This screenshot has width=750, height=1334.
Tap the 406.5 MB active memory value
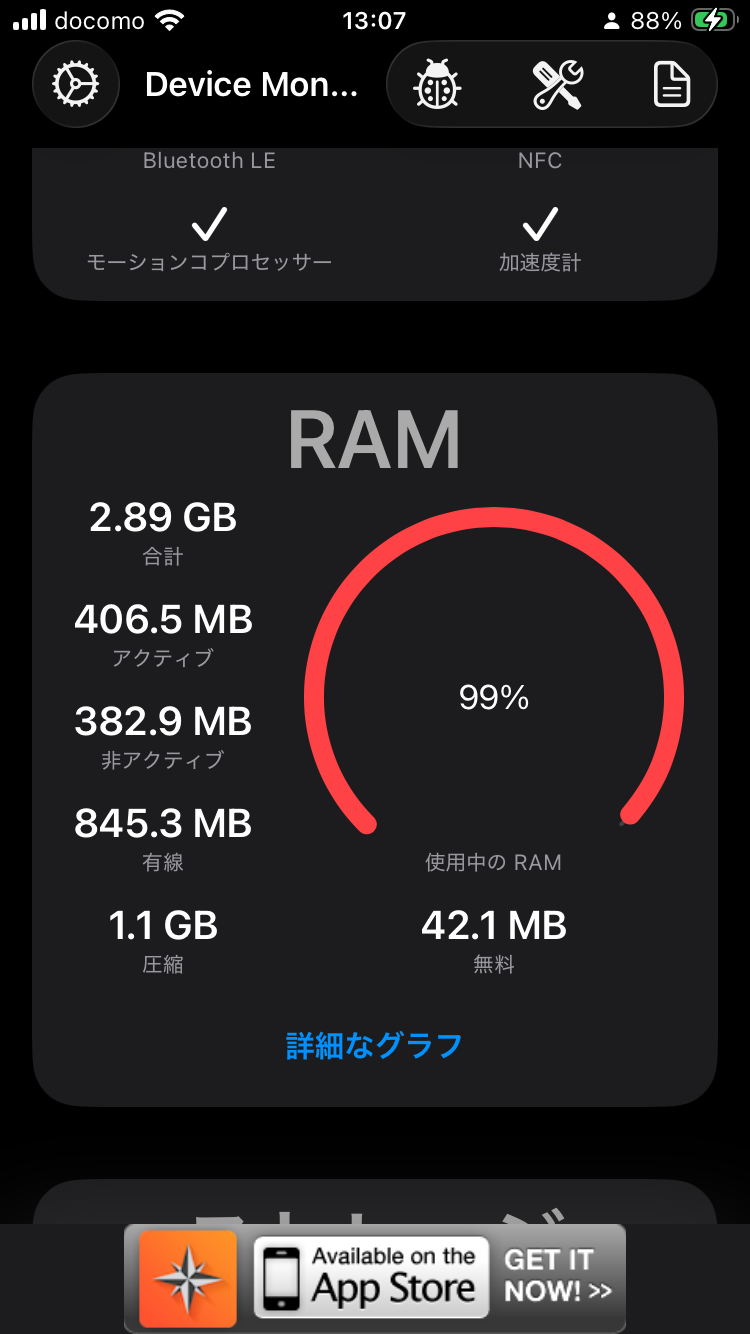[163, 620]
